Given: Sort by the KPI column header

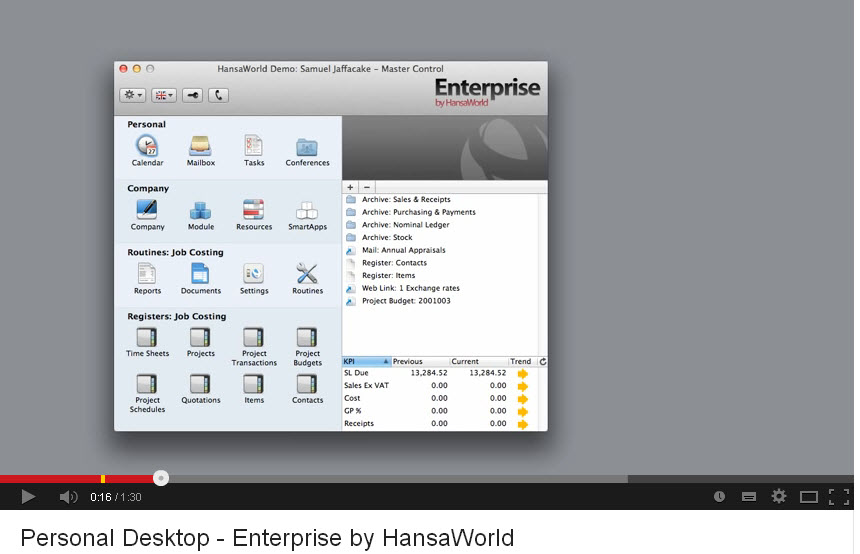Looking at the screenshot, I should tap(366, 361).
